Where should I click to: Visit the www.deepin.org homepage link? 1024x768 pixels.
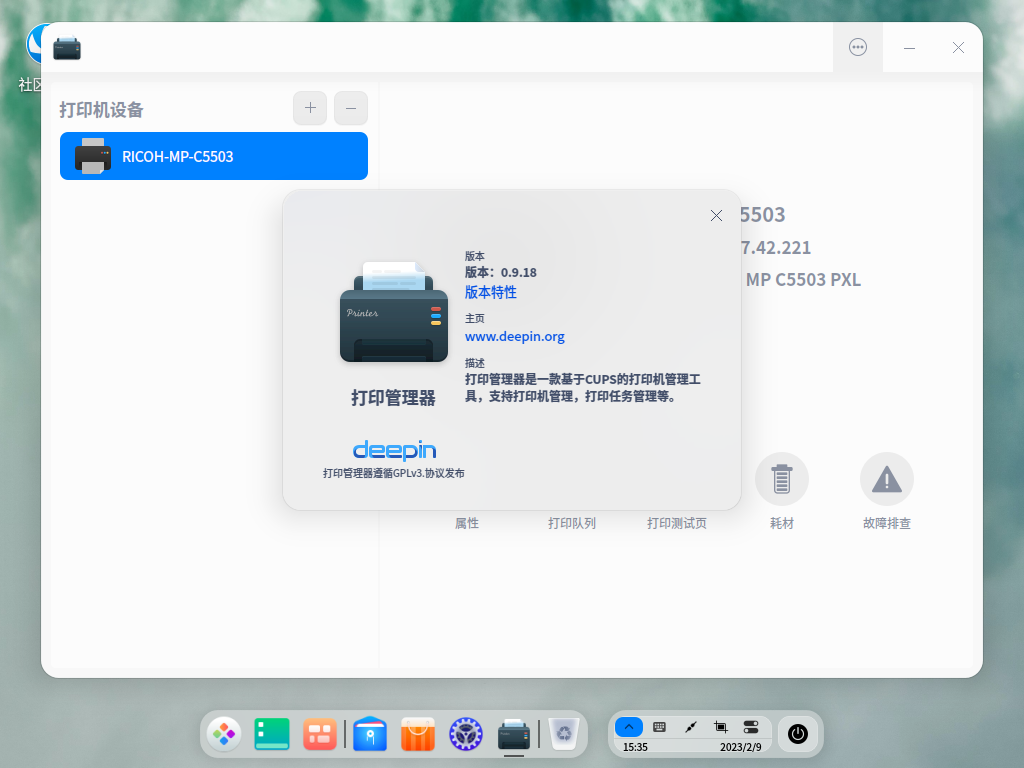pos(515,336)
